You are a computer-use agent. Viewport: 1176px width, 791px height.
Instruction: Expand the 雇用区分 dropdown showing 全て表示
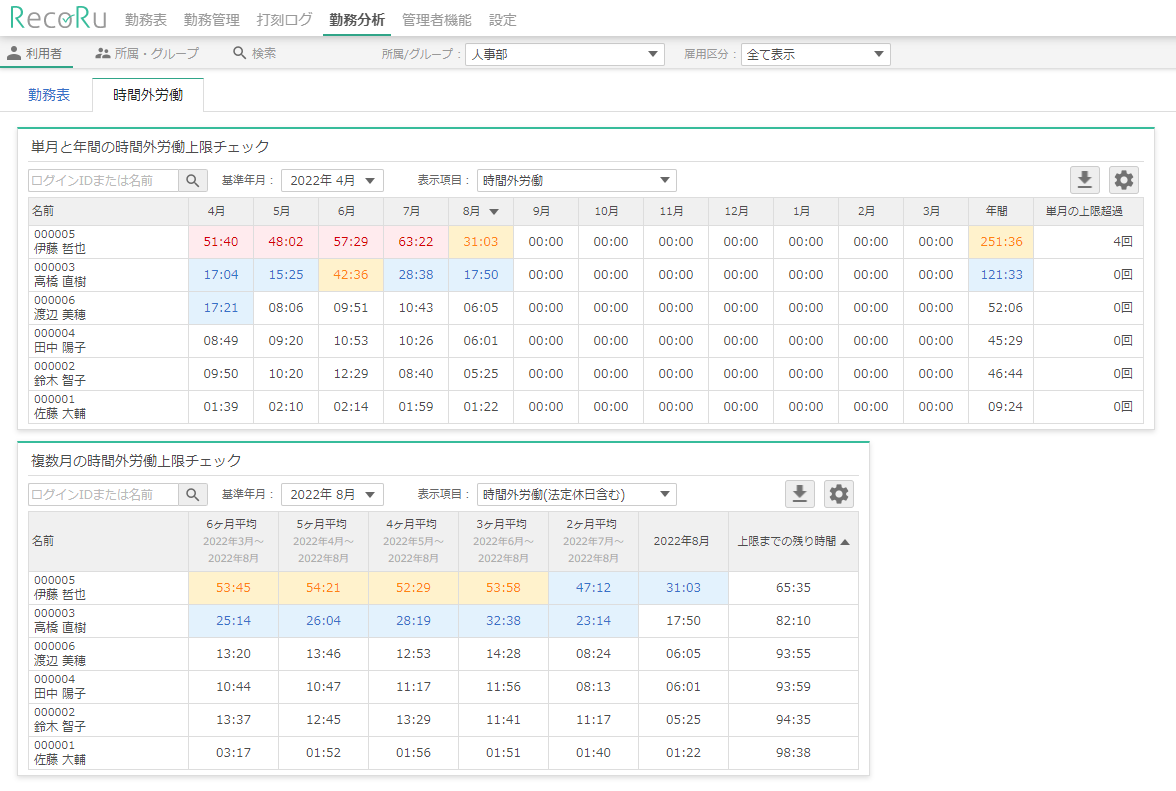point(815,55)
